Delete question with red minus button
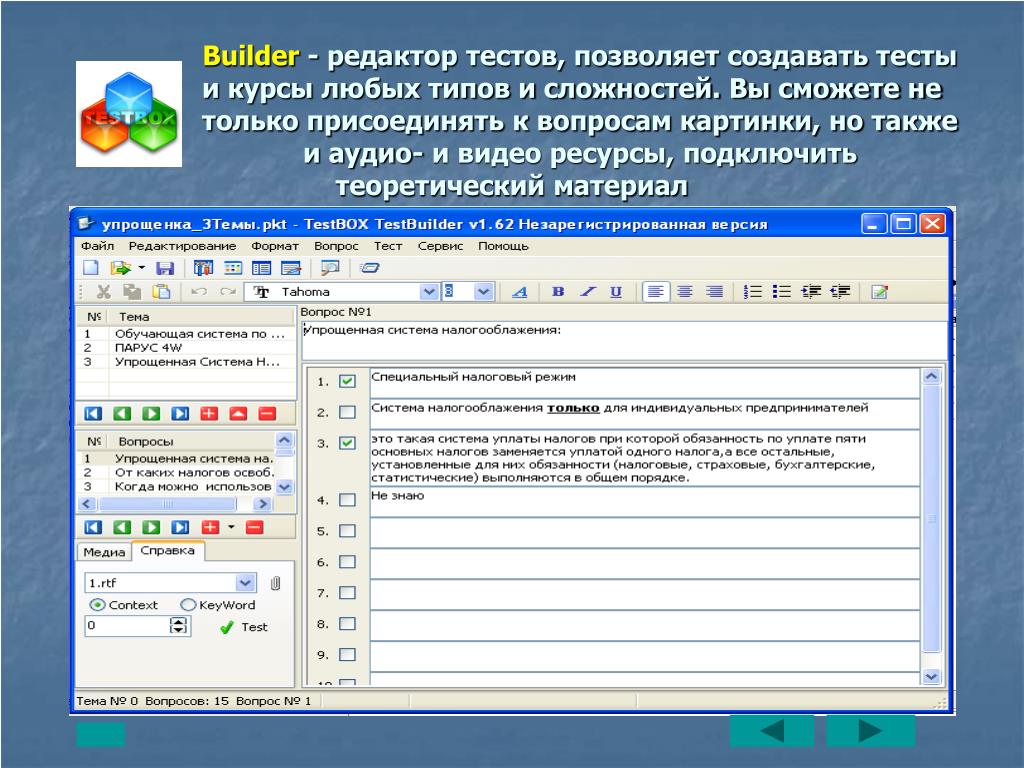This screenshot has height=768, width=1024. 255,527
